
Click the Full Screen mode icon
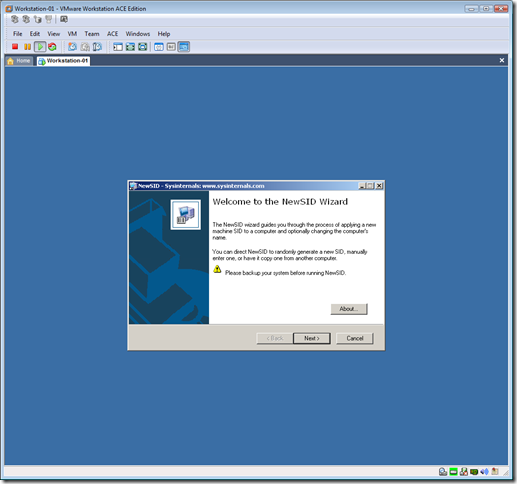click(x=130, y=47)
